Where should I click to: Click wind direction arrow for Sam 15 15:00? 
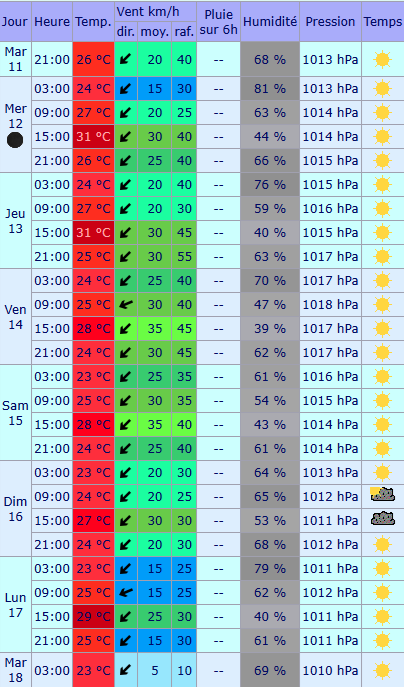[x=126, y=425]
